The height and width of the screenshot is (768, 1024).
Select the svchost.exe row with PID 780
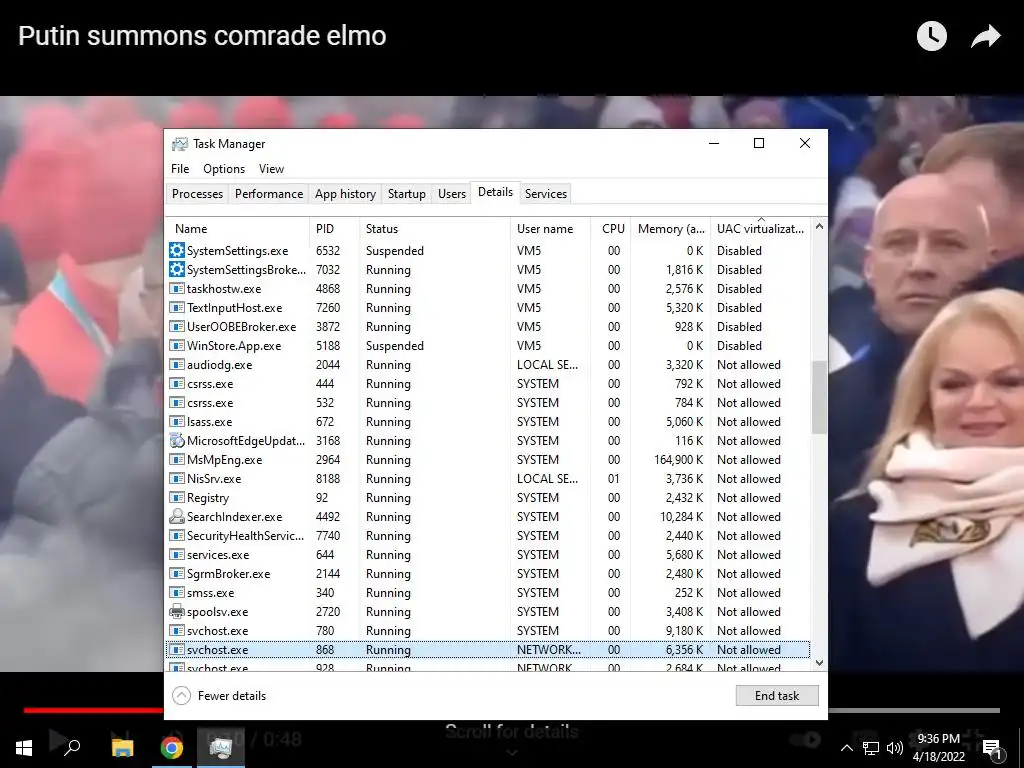pyautogui.click(x=488, y=631)
